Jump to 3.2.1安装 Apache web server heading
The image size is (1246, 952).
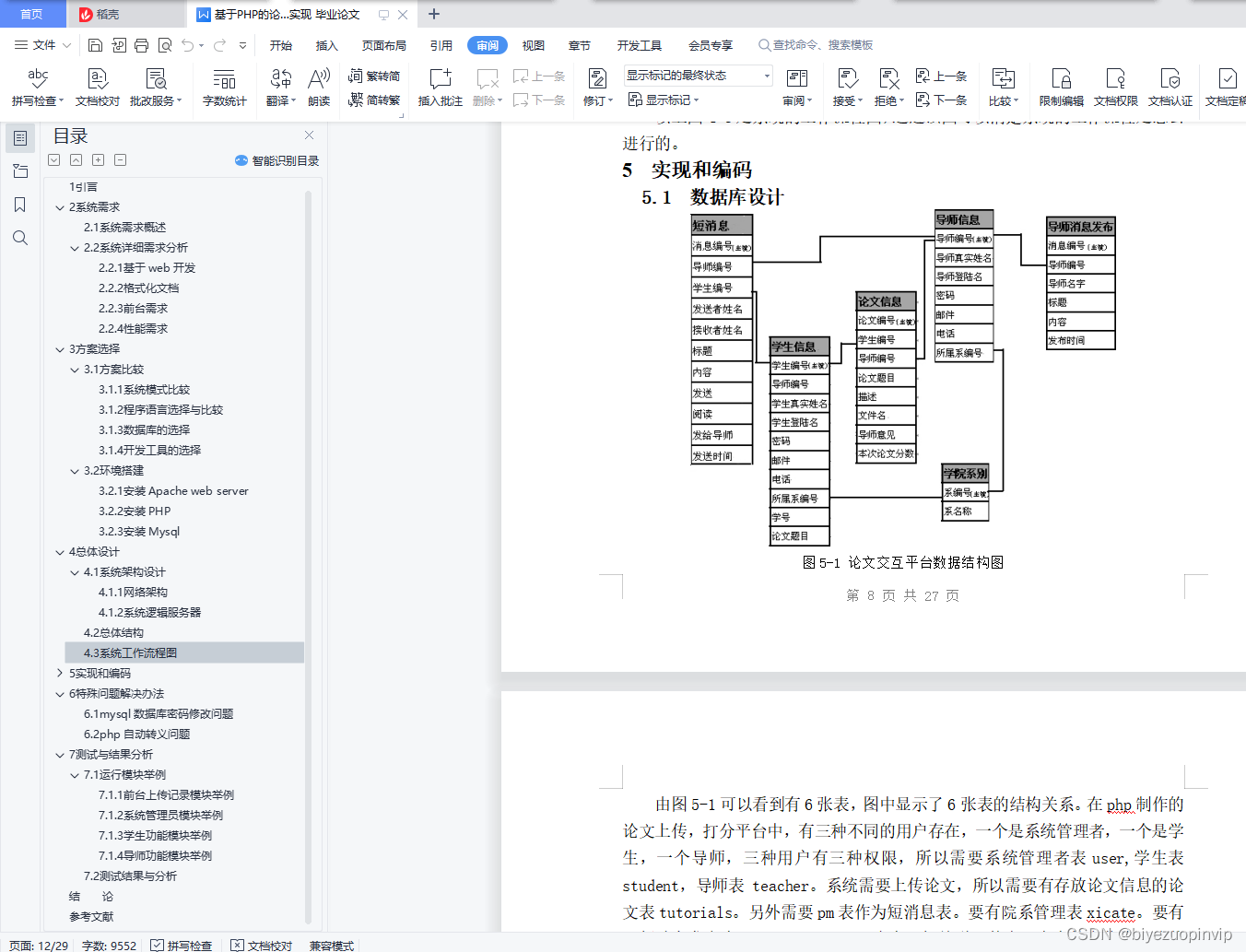click(173, 491)
